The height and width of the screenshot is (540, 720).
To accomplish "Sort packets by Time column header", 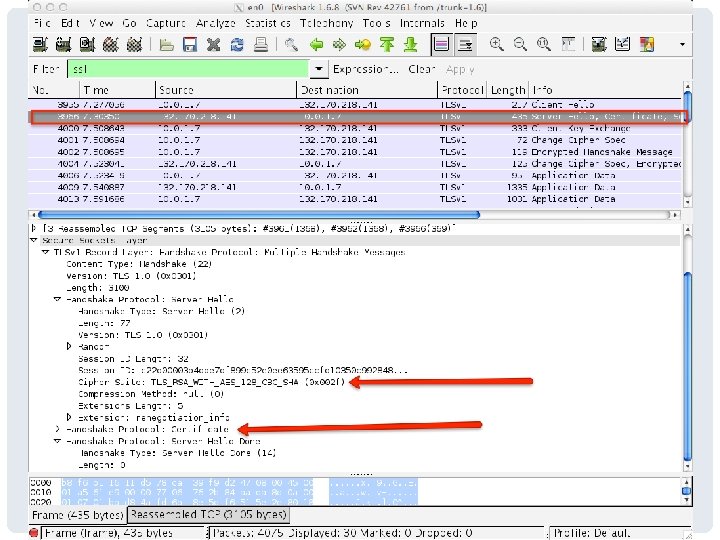I will click(118, 90).
